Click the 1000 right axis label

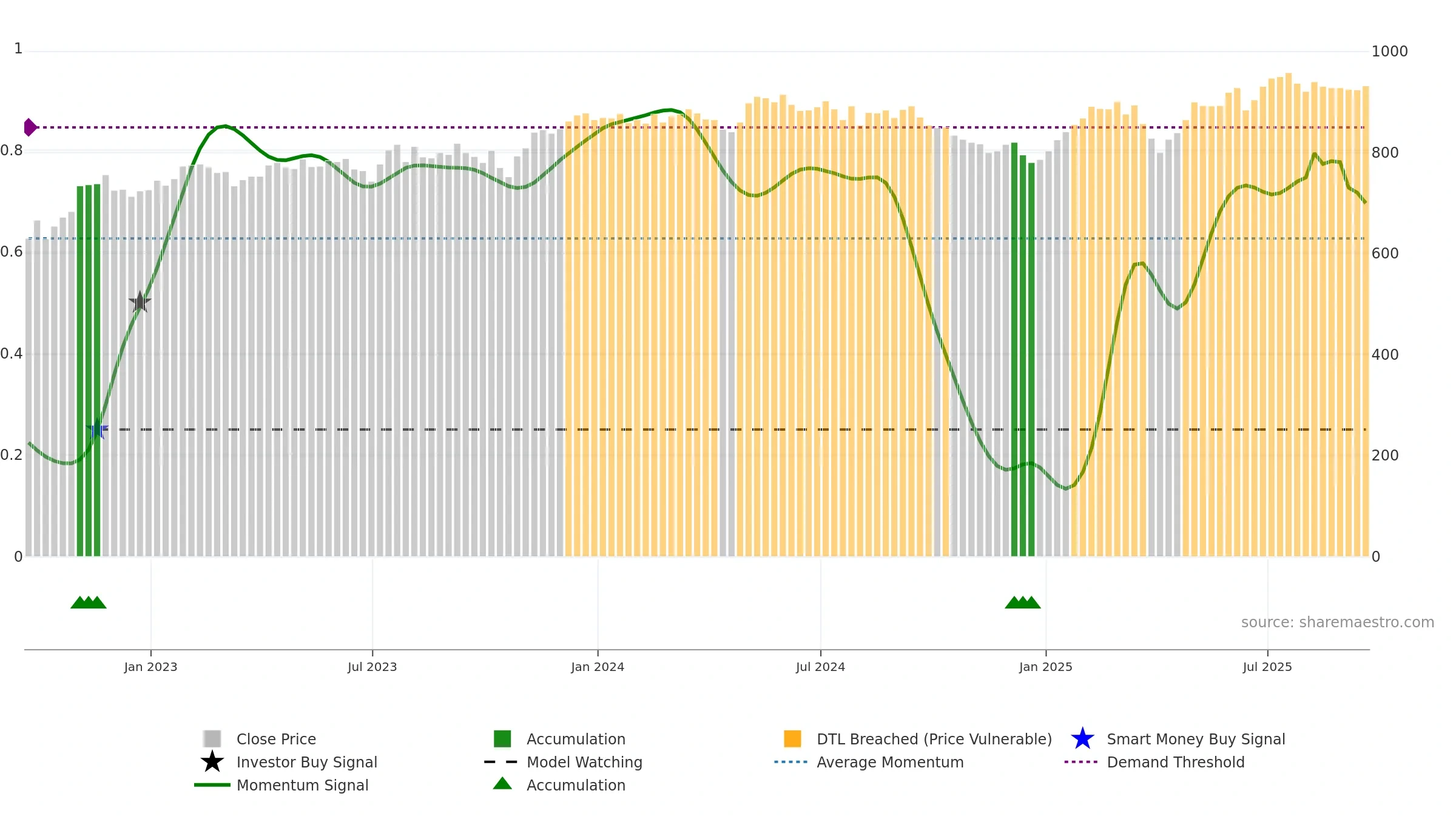click(1389, 52)
